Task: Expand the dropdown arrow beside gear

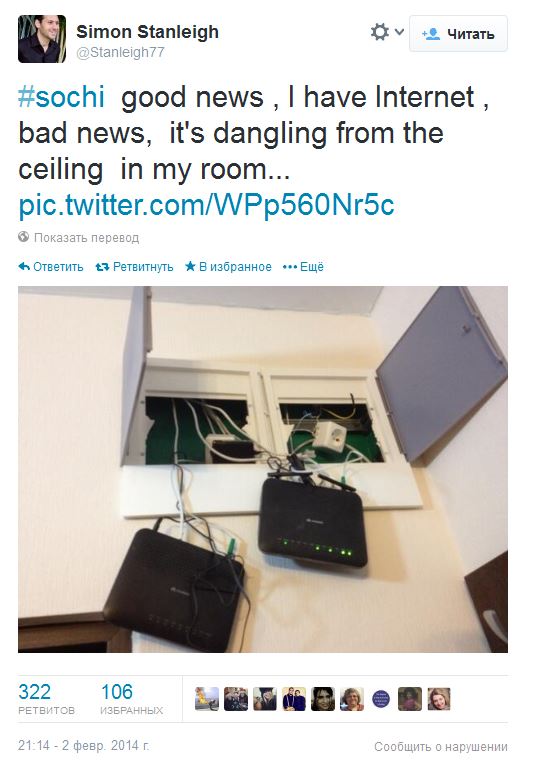Action: pos(399,32)
